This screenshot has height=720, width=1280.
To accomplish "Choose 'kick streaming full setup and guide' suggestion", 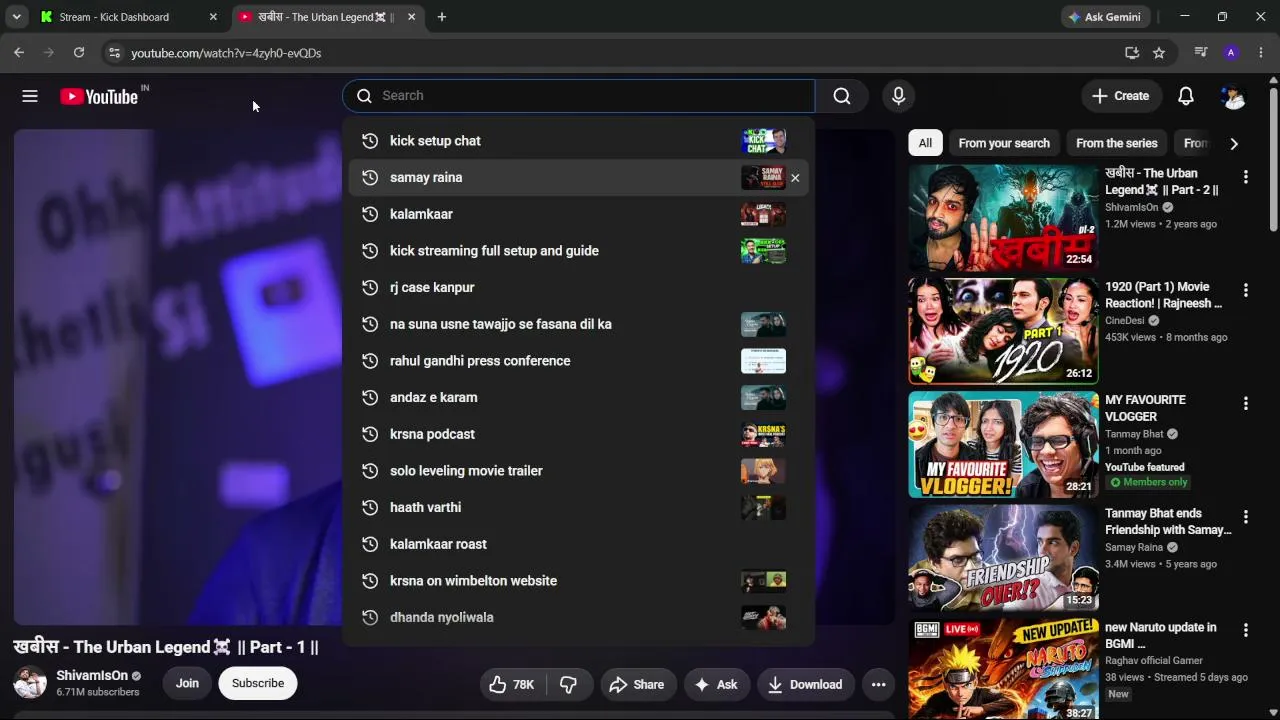I will (578, 251).
